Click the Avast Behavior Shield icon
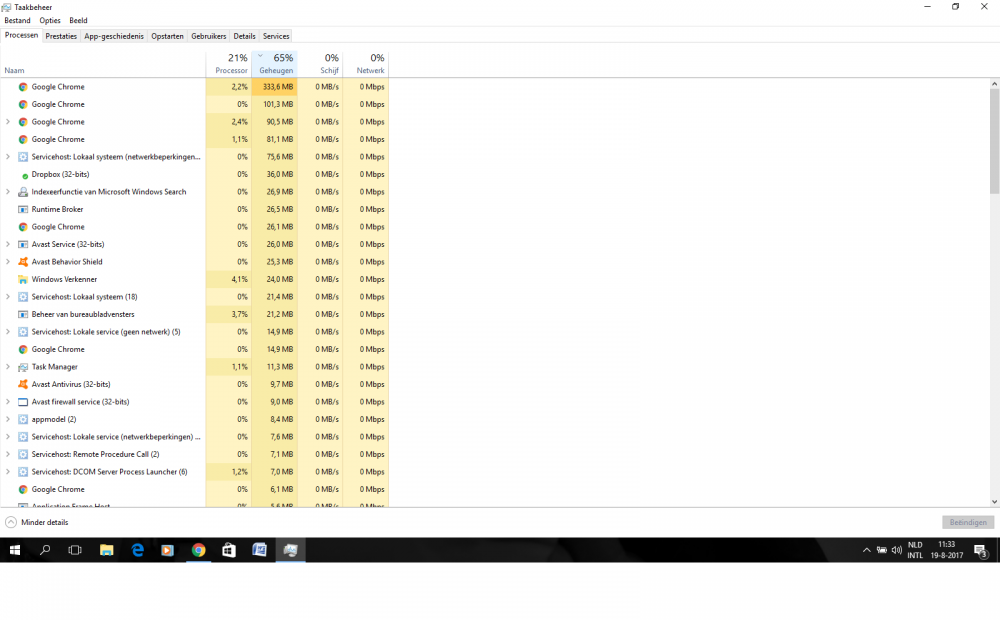 (23, 262)
